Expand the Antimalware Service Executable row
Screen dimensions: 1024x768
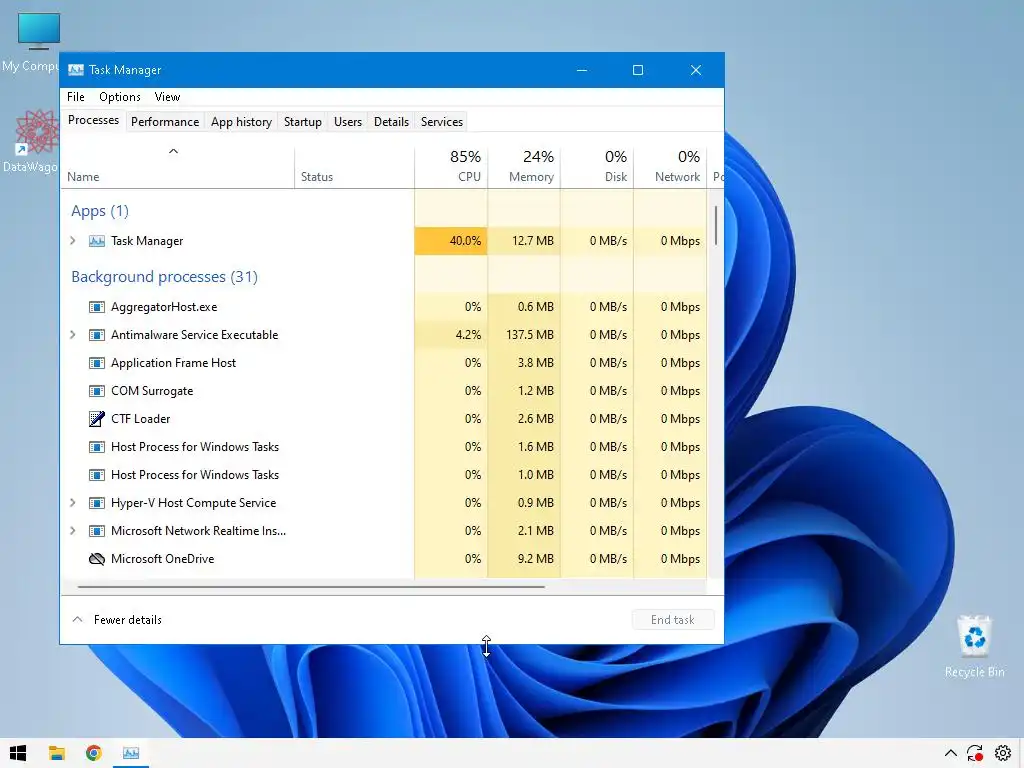pyautogui.click(x=72, y=335)
